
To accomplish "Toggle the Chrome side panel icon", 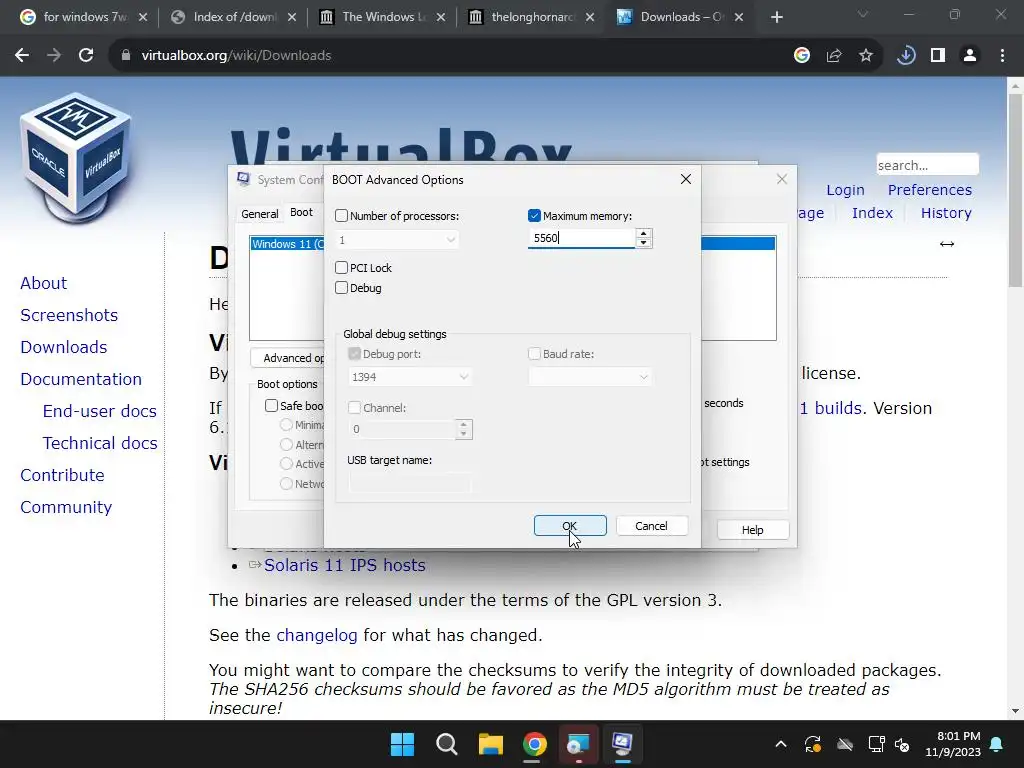I will click(x=938, y=56).
